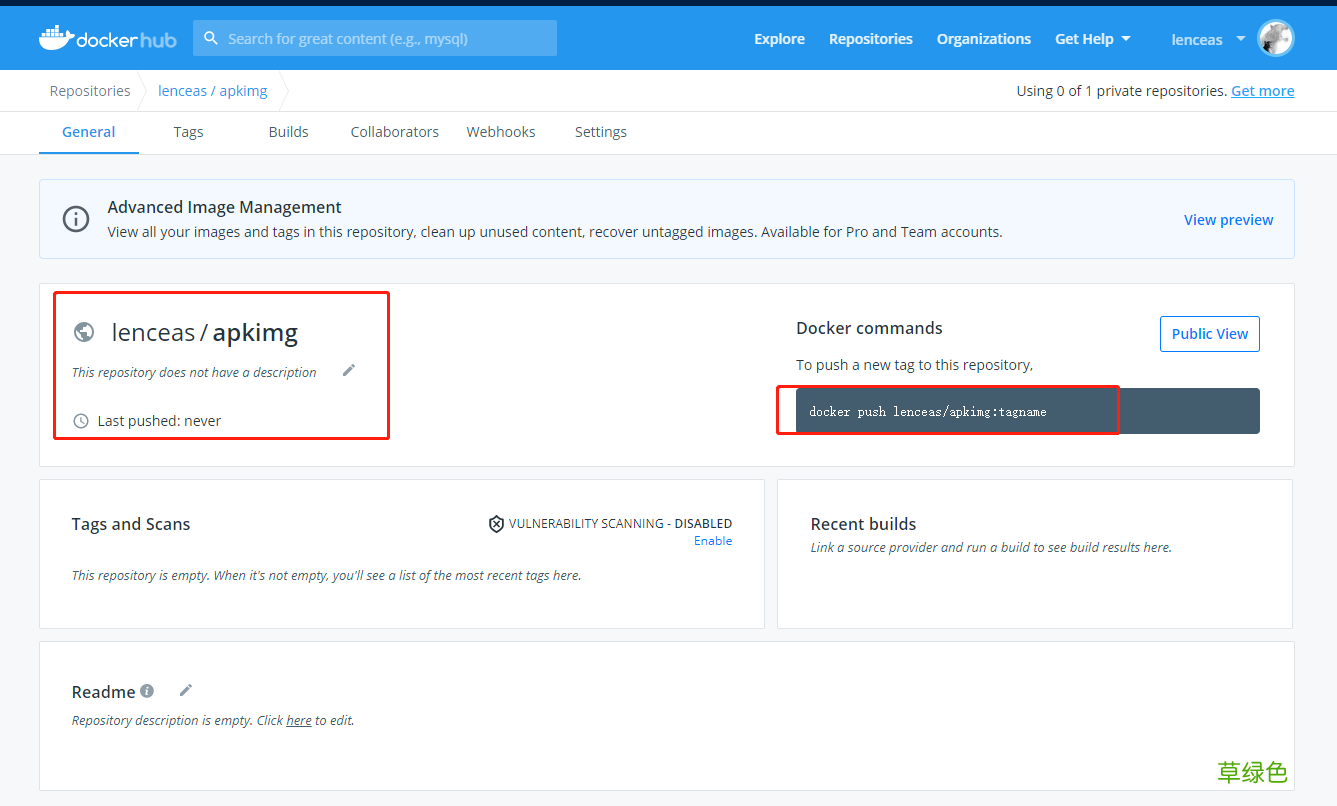Click the Docker Hub whale logo
Image resolution: width=1337 pixels, height=806 pixels.
pos(55,38)
